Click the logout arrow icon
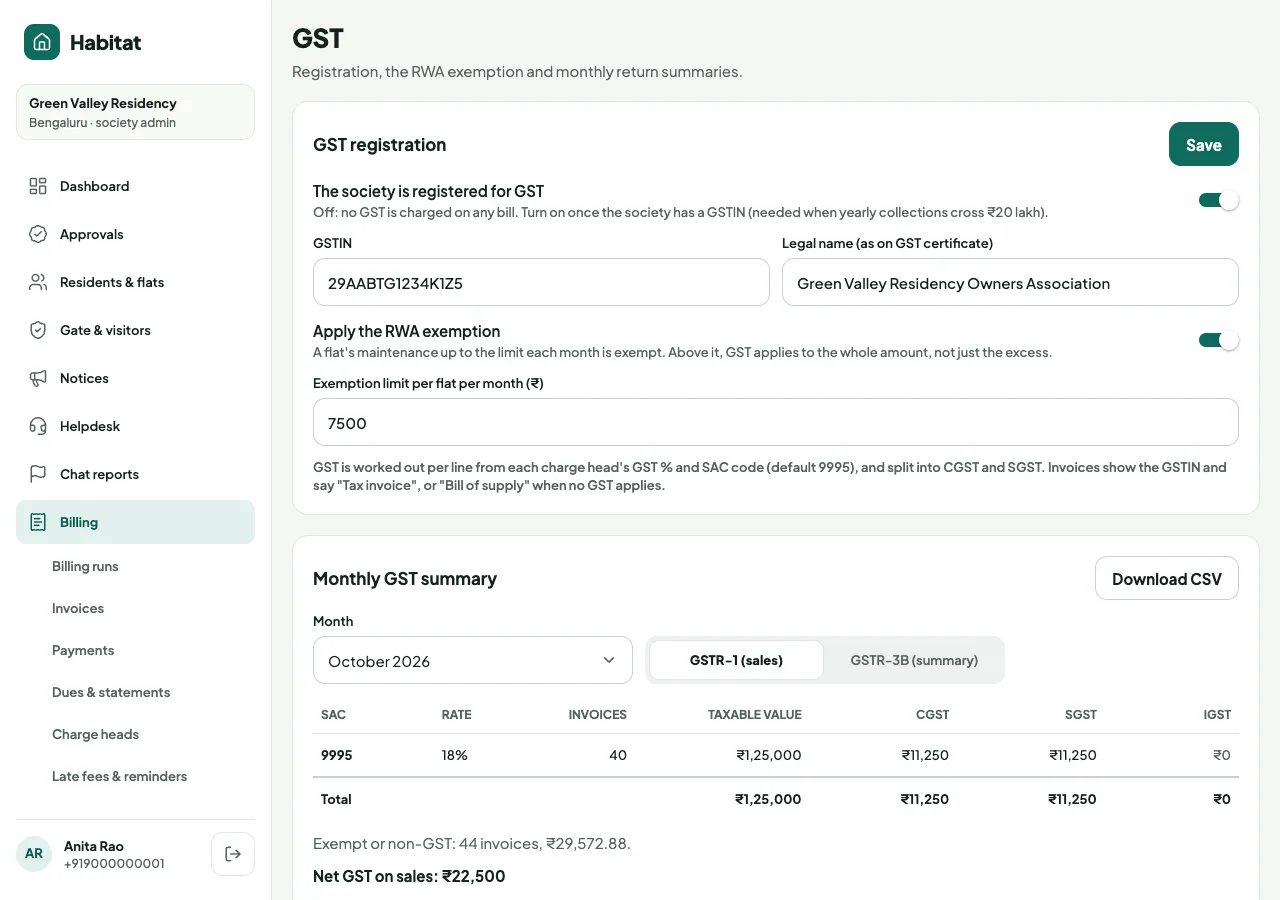The width and height of the screenshot is (1280, 900). pos(233,854)
